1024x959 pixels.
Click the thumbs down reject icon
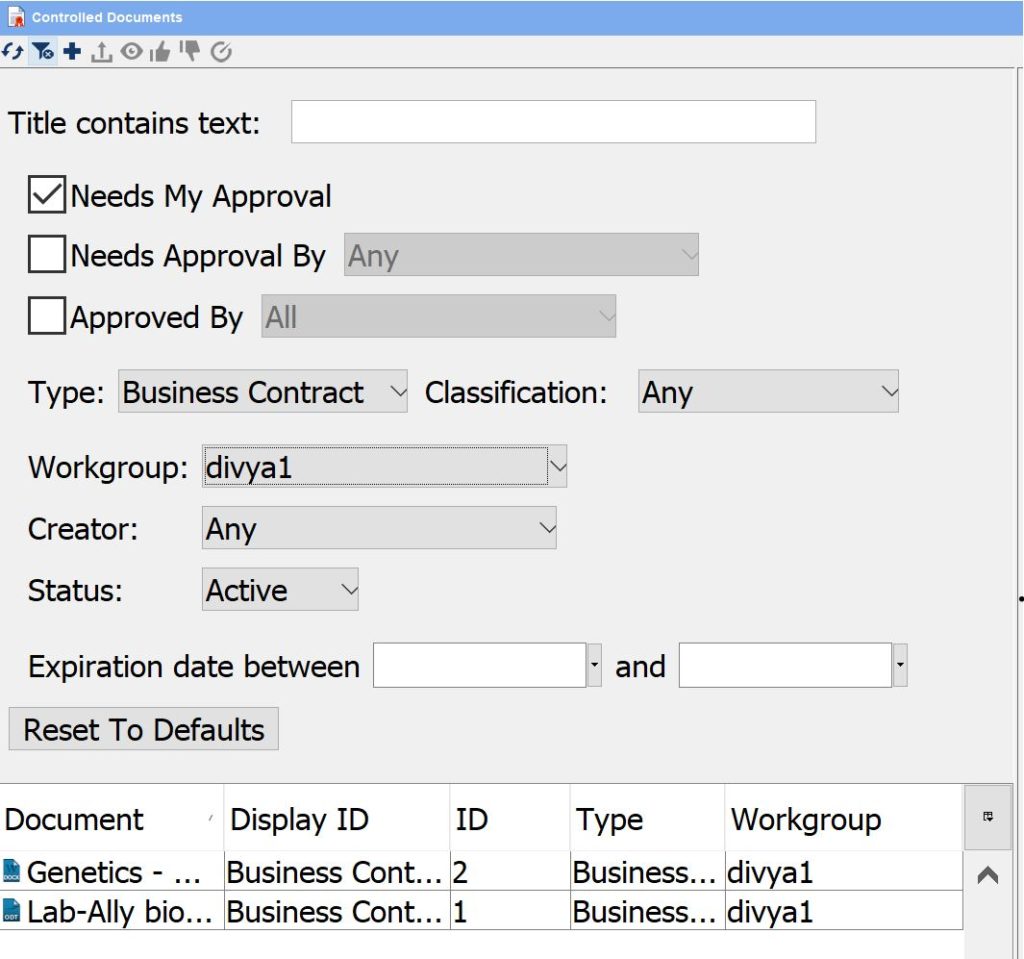click(190, 52)
